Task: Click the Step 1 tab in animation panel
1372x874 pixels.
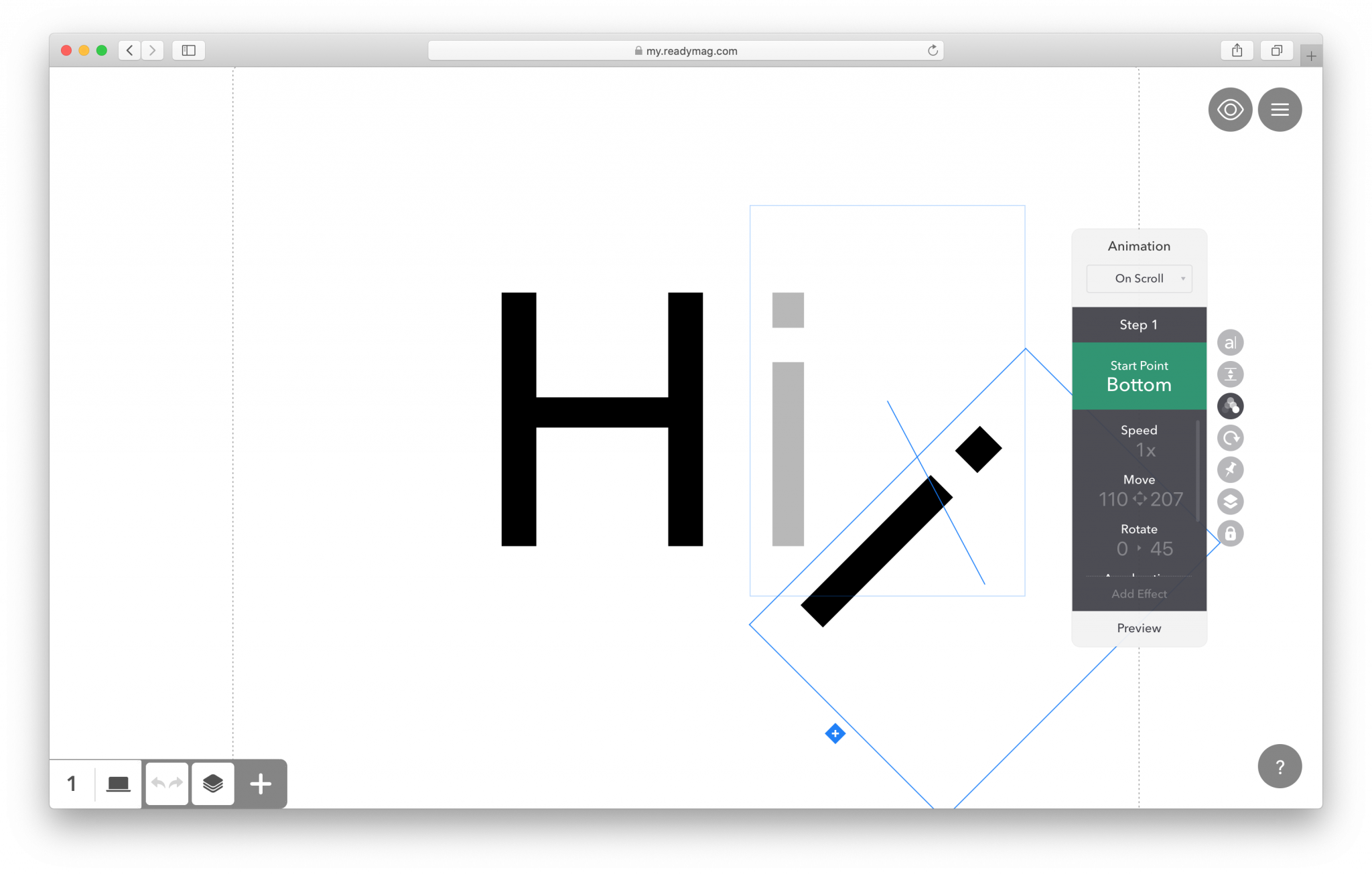Action: point(1138,324)
